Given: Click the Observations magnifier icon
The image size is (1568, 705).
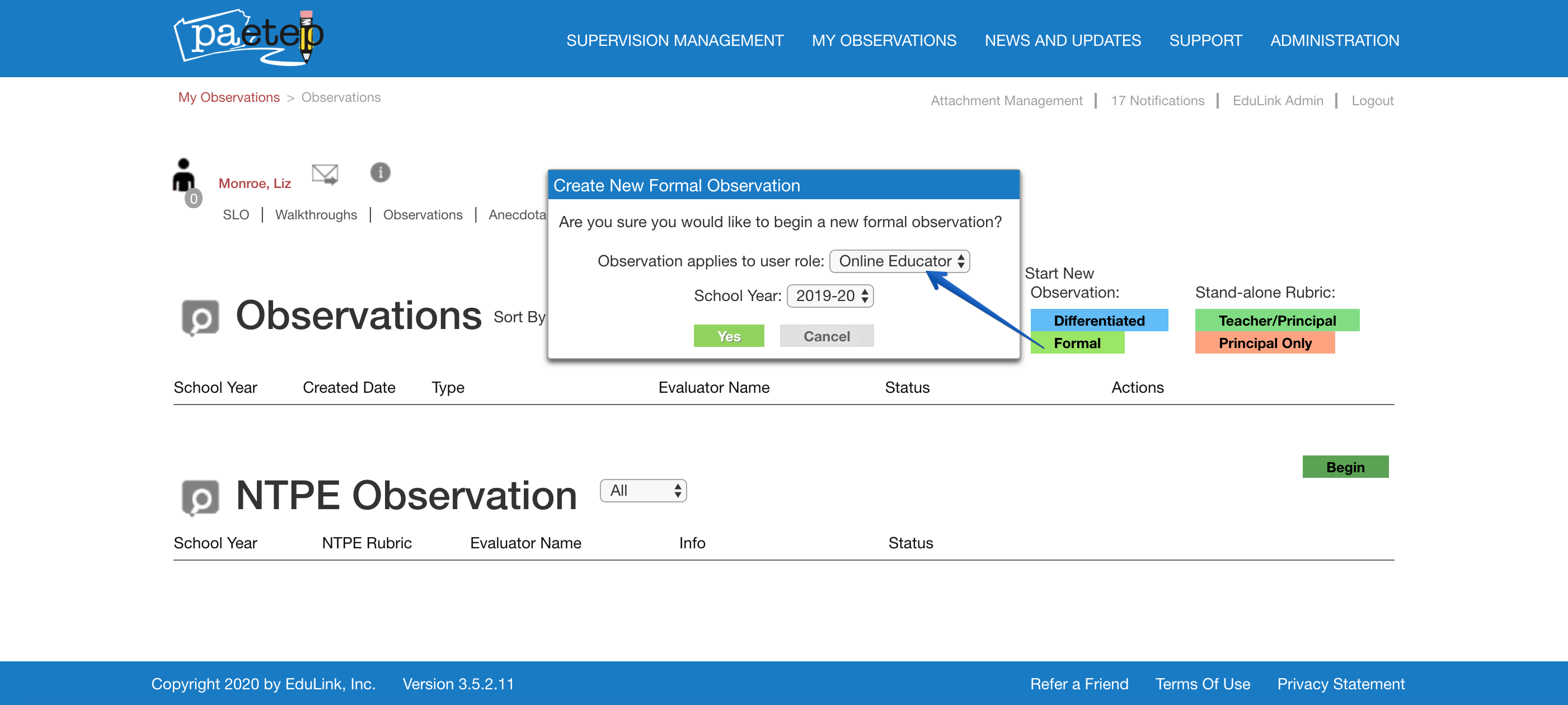Looking at the screenshot, I should [200, 317].
